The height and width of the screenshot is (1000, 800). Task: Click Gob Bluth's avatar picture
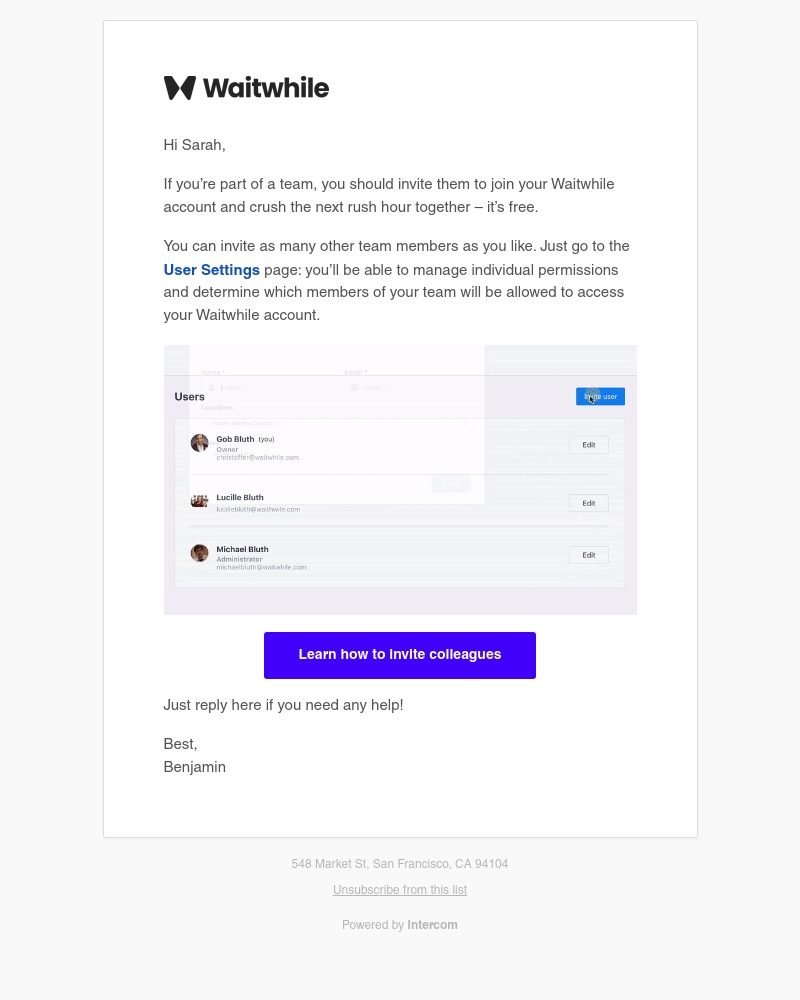tap(200, 443)
